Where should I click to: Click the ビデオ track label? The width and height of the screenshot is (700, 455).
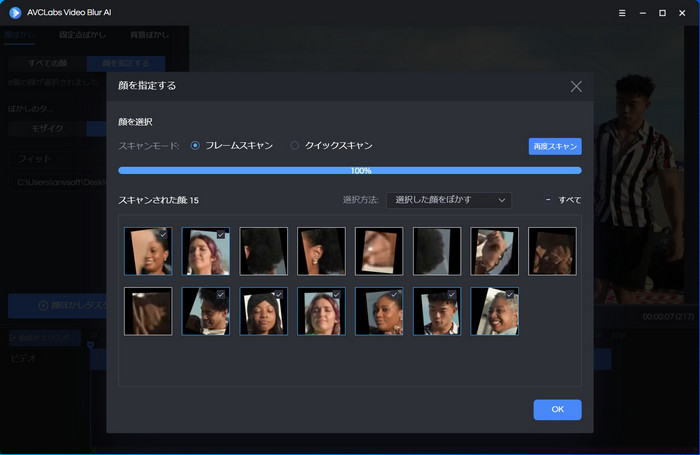pos(23,358)
